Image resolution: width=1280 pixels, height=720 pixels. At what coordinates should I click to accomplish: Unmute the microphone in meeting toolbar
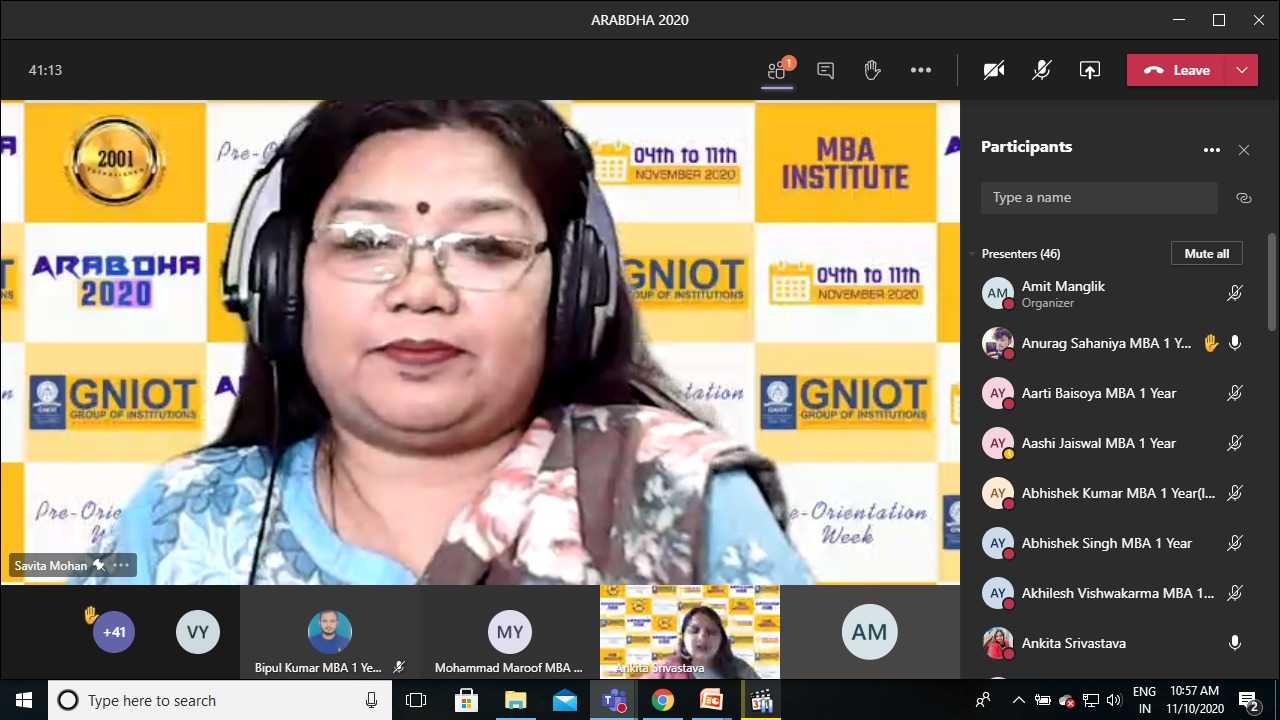click(1041, 70)
